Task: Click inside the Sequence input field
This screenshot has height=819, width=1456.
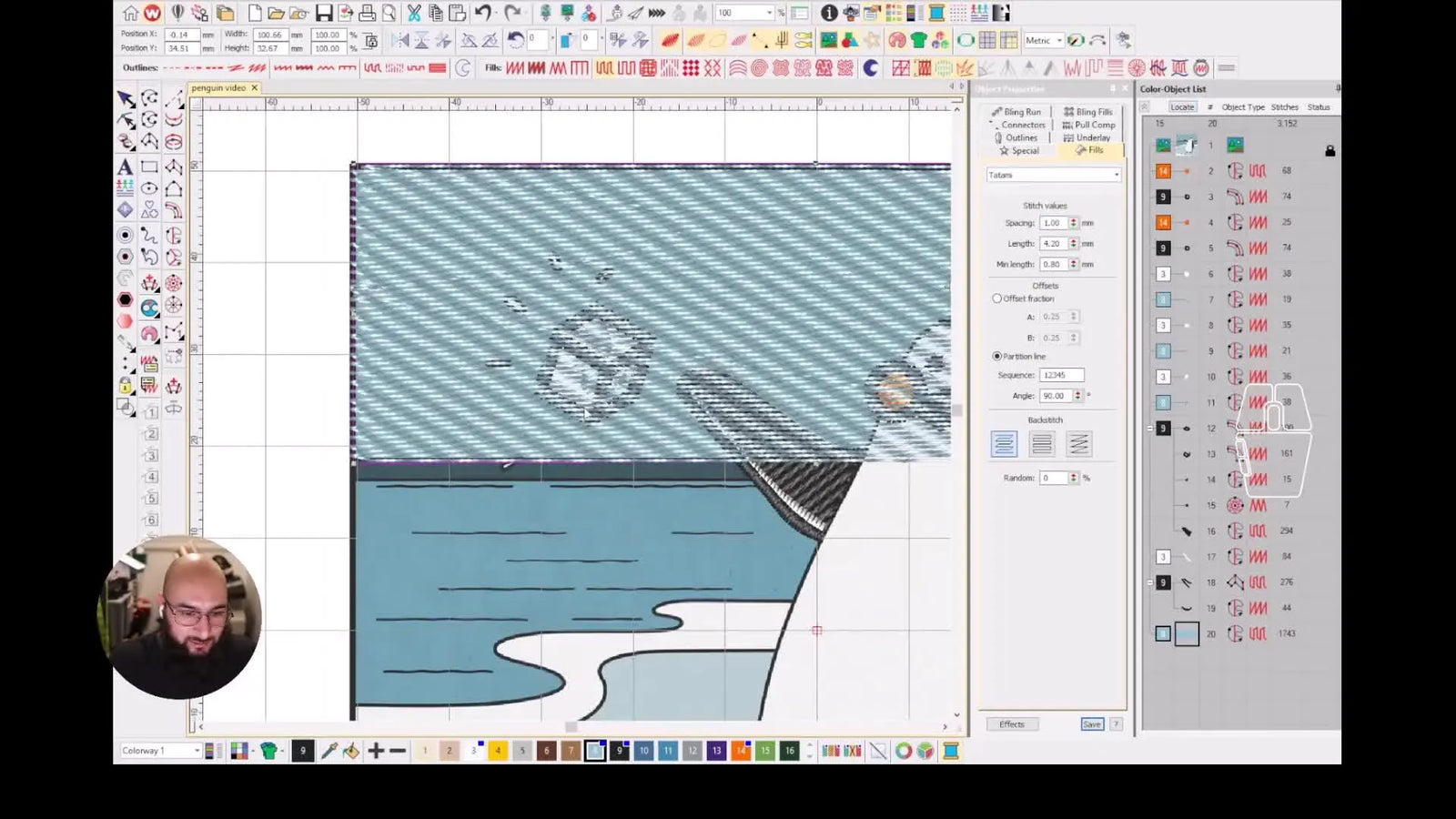Action: 1061,374
